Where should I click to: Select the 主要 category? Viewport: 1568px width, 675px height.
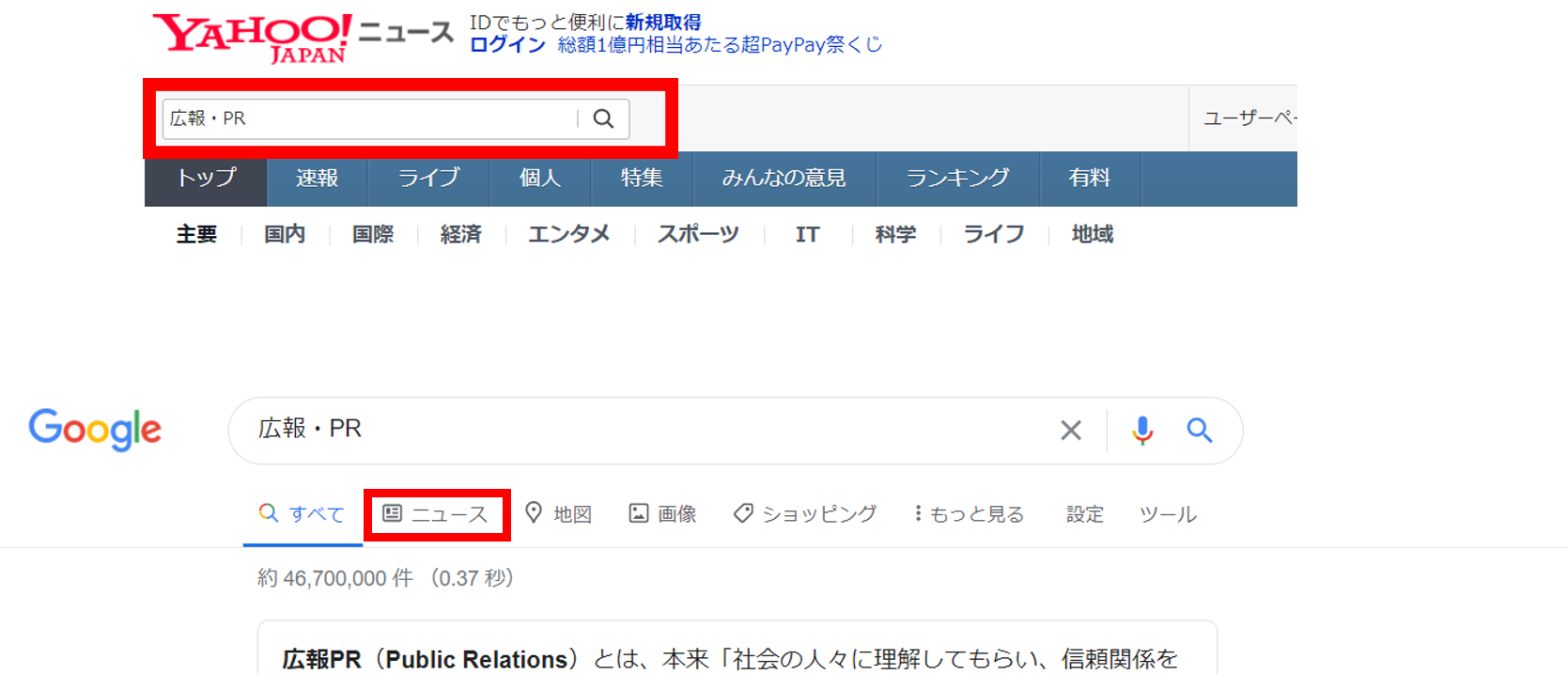coord(196,234)
